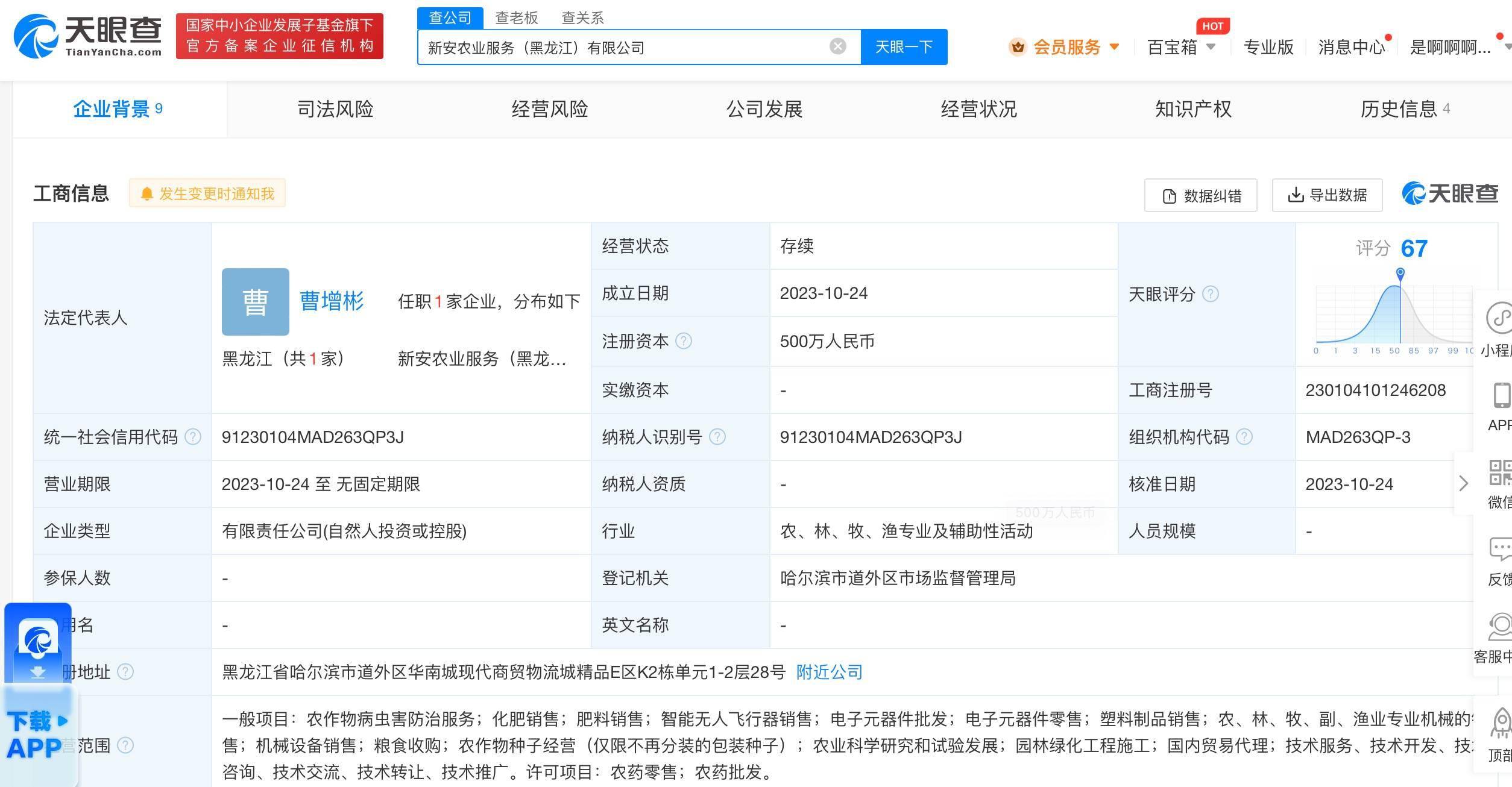This screenshot has width=1512, height=787.
Task: Open the 知识产权 tab
Action: tap(1194, 109)
